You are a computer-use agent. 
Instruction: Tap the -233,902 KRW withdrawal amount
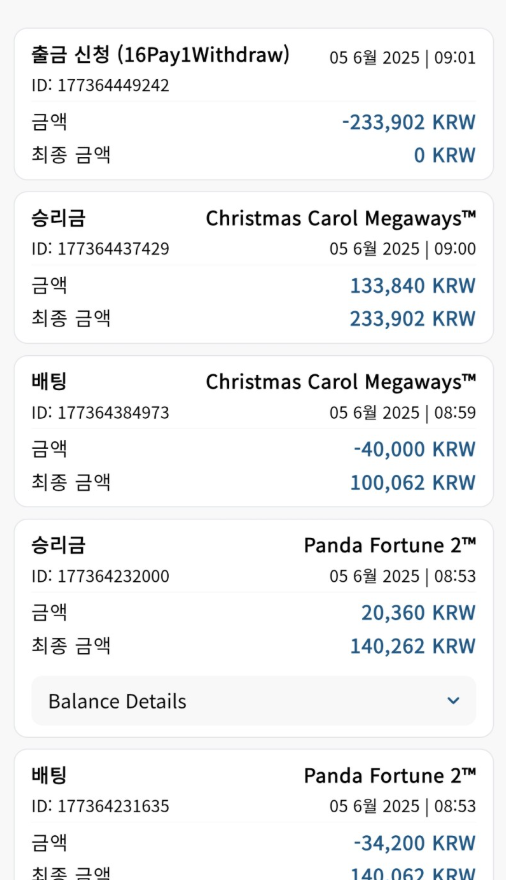(409, 122)
